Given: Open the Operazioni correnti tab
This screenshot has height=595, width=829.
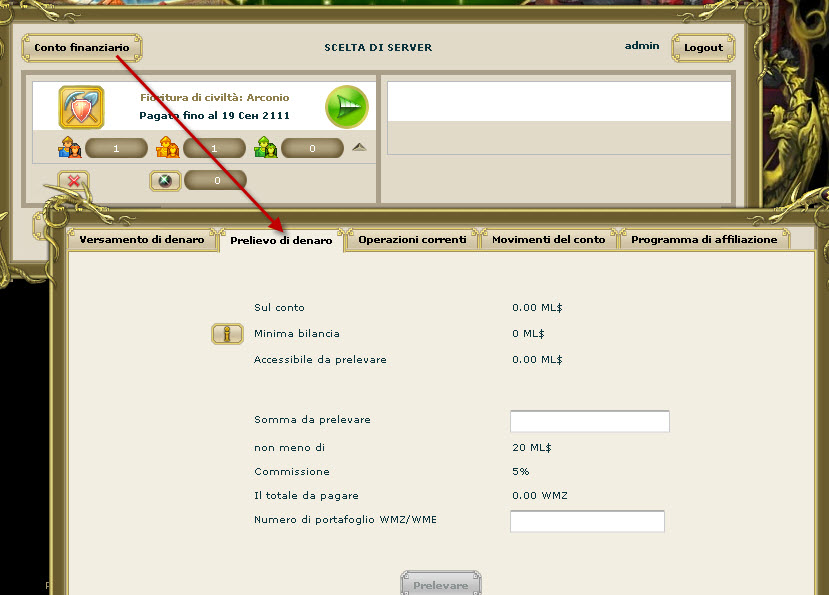Looking at the screenshot, I should point(412,240).
